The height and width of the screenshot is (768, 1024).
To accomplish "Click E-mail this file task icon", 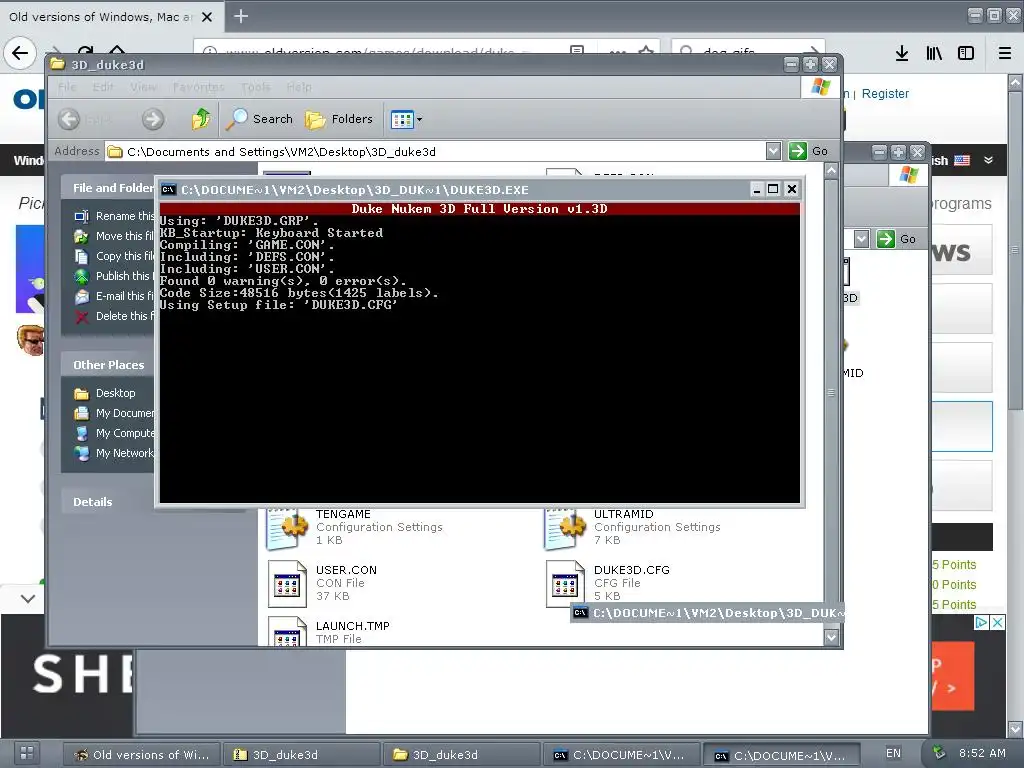I will click(82, 296).
